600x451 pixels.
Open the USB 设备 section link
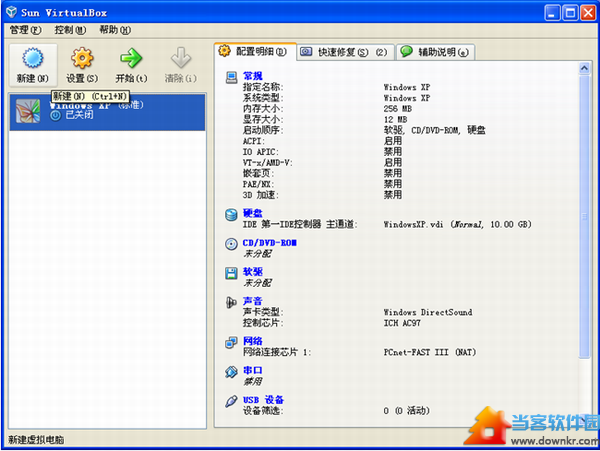263,400
